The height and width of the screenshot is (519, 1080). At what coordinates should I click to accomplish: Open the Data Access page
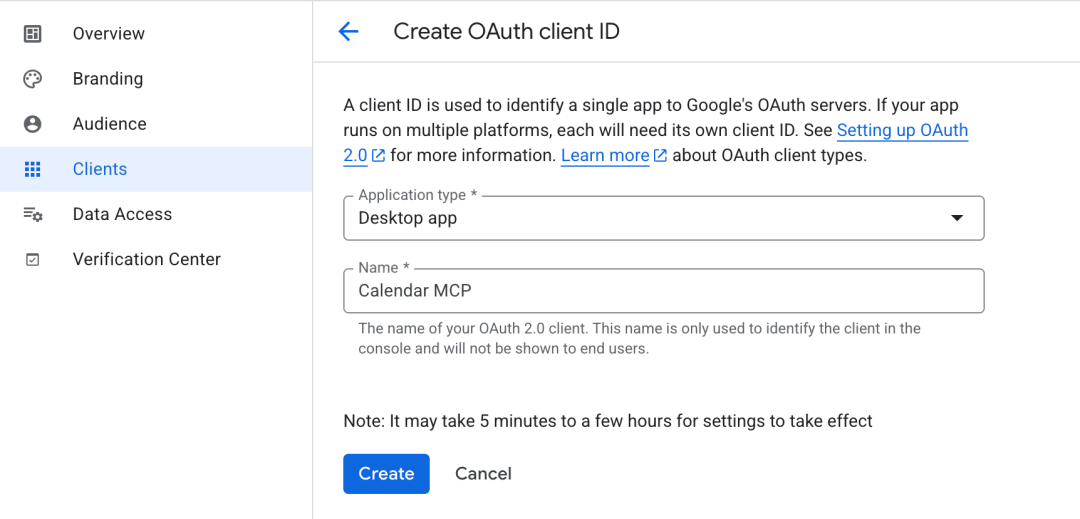(156, 215)
